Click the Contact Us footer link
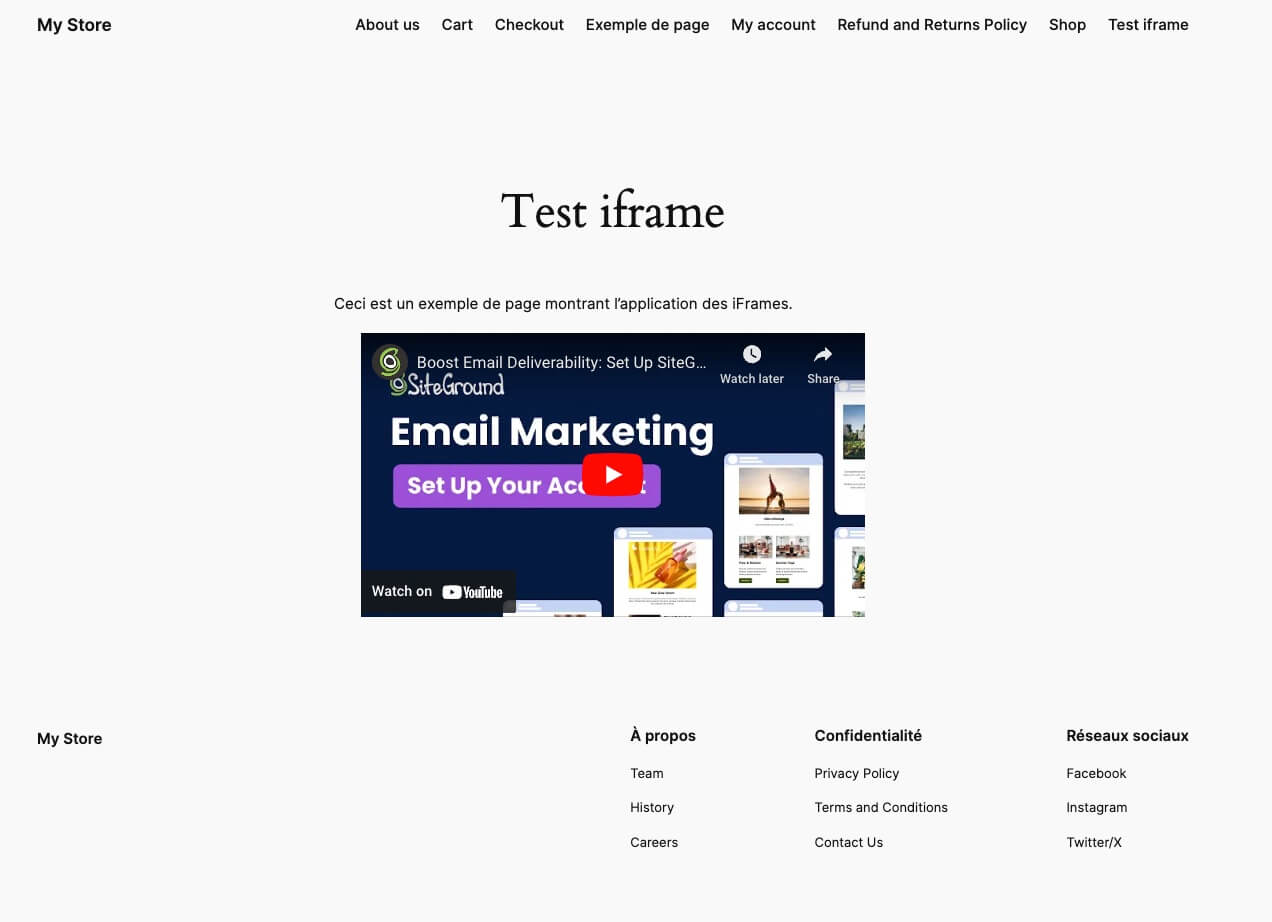The width and height of the screenshot is (1272, 922). [848, 842]
